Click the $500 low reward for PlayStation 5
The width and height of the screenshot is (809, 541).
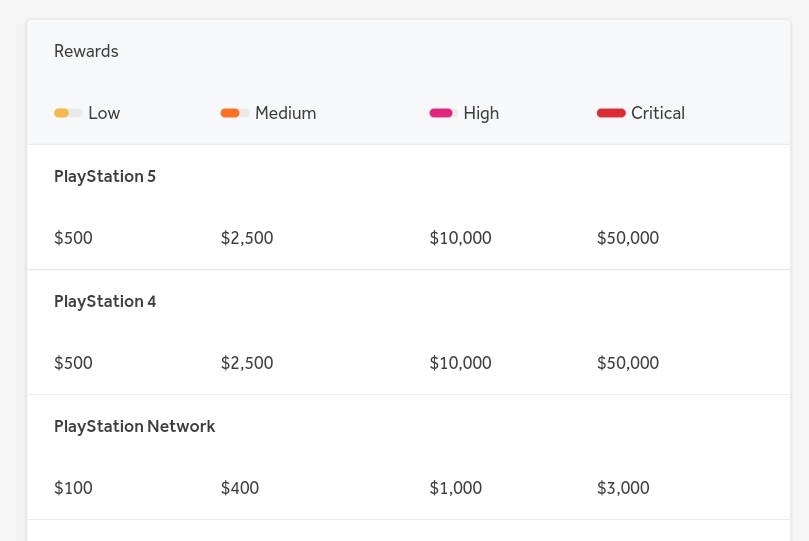(73, 238)
